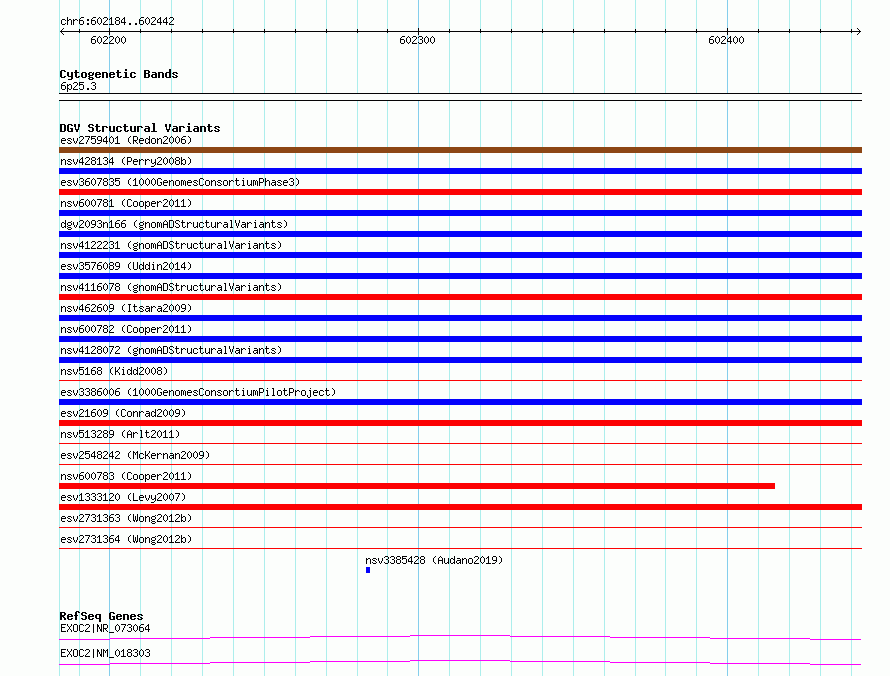
Task: Click the esv2759401 (Redon2006) variant label
Action: 126,140
